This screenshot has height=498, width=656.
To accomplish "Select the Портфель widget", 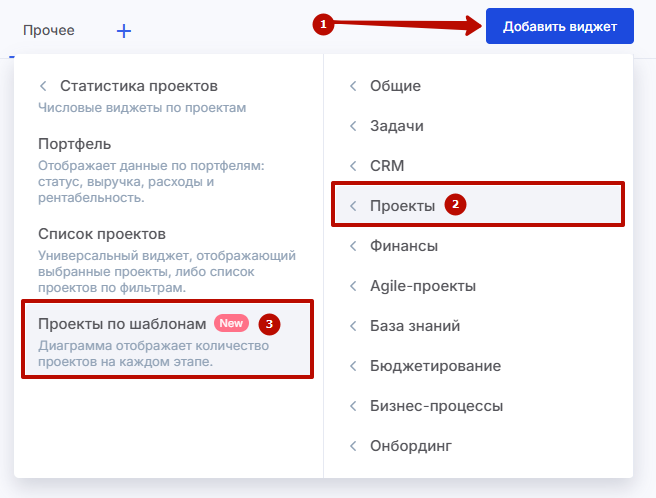I will coord(74,144).
